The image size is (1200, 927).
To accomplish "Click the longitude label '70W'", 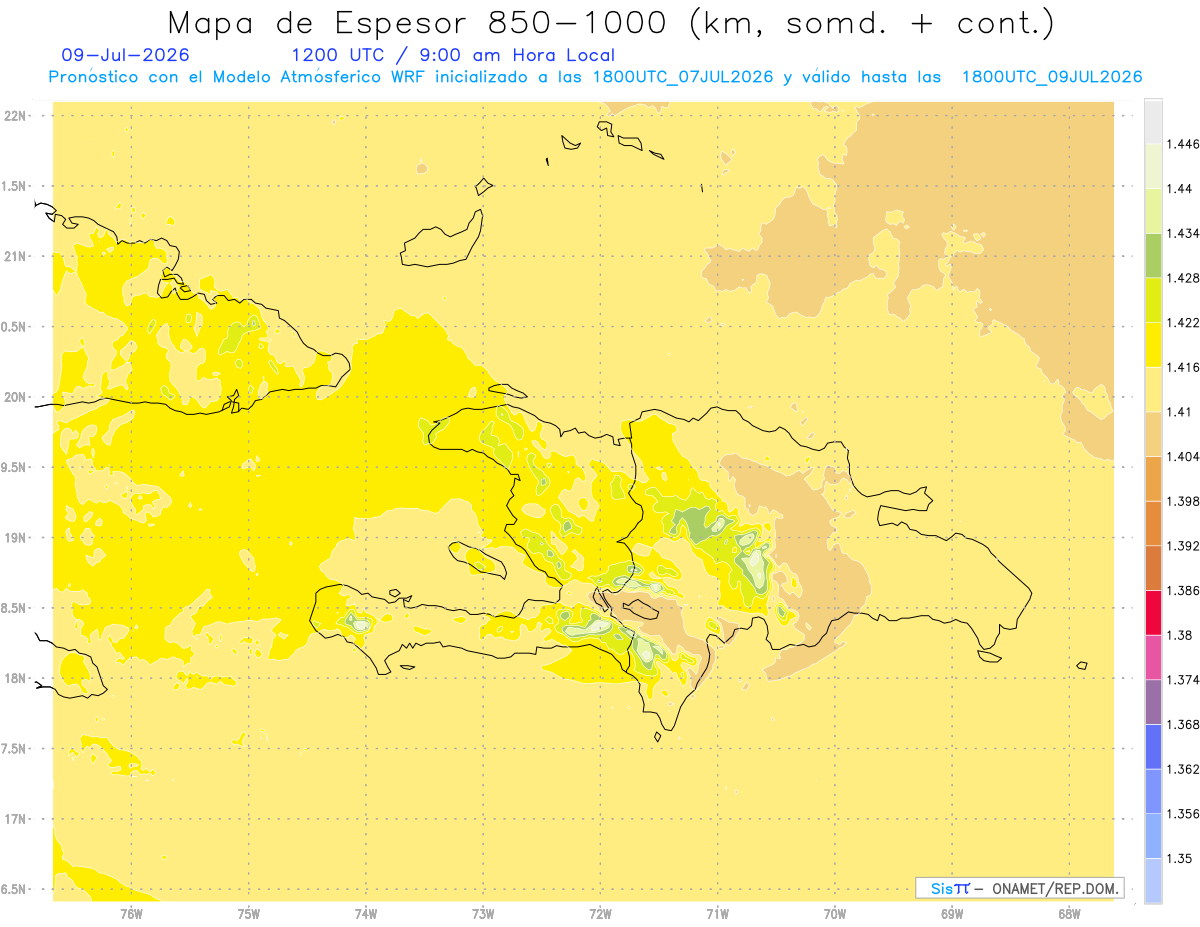I will [x=835, y=914].
